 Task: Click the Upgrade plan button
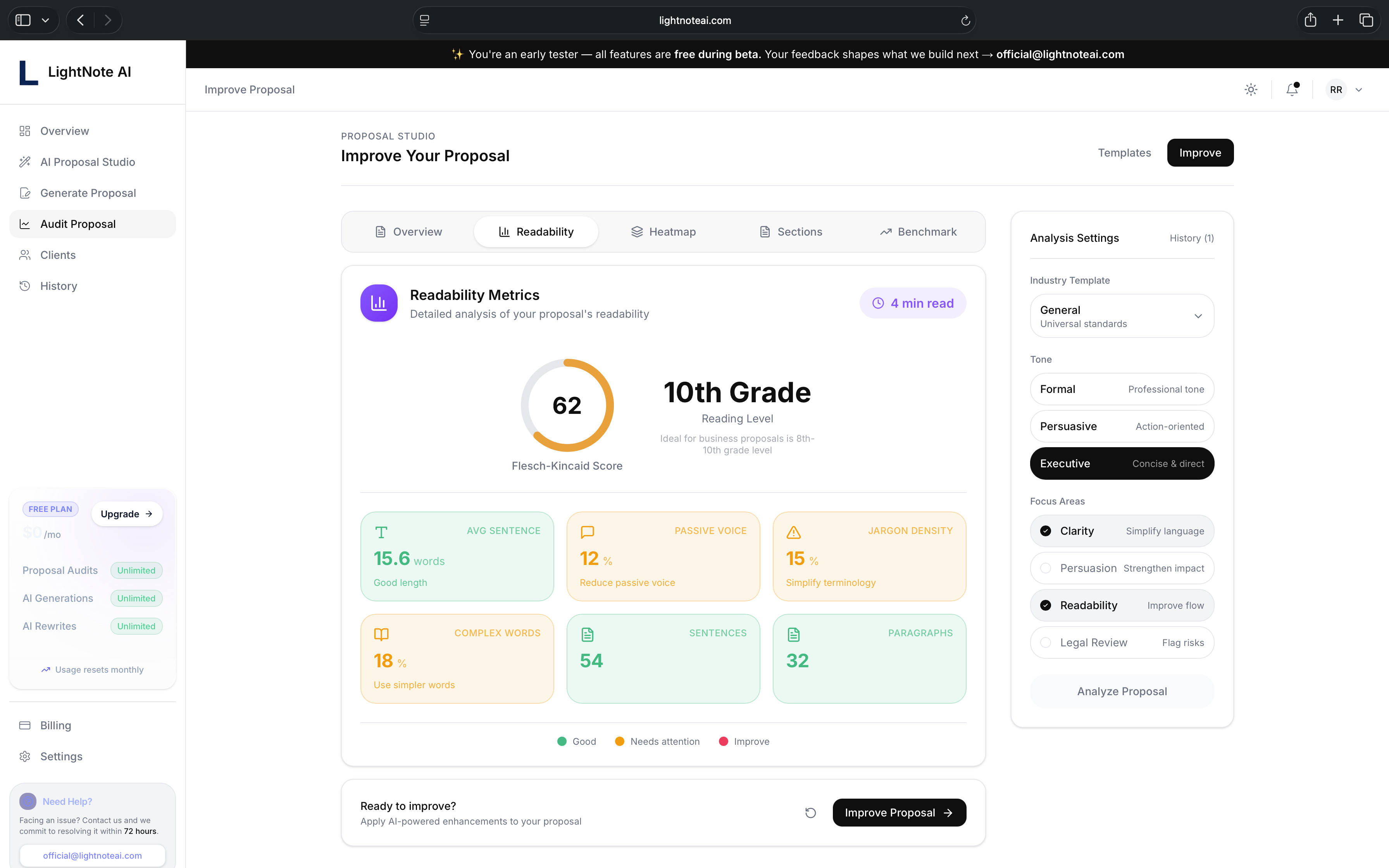(x=126, y=514)
